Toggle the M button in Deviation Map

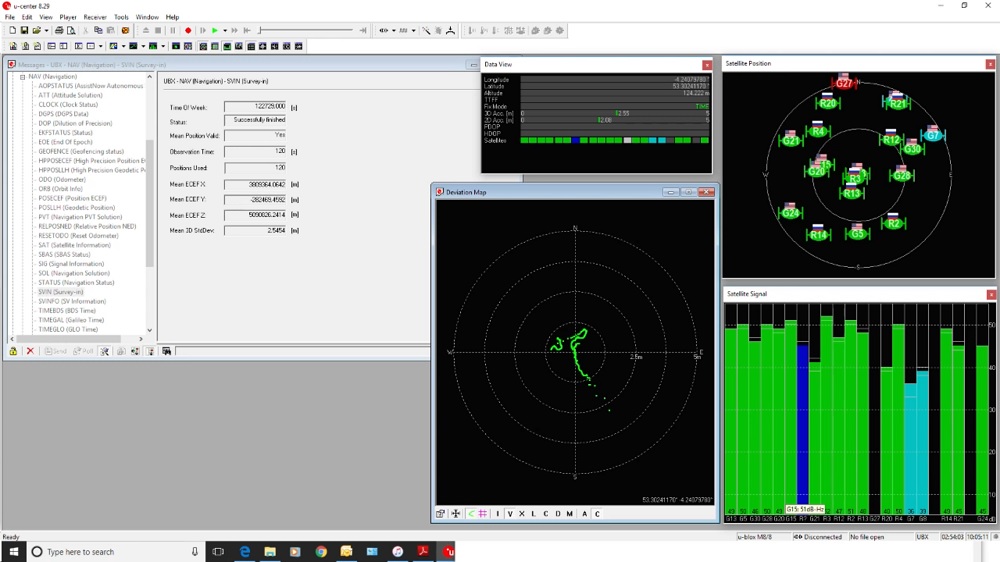coord(570,514)
